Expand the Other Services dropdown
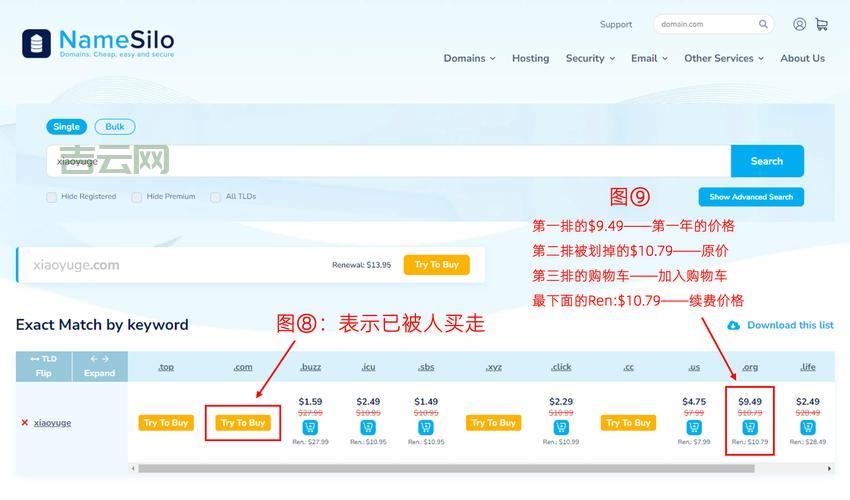The width and height of the screenshot is (850, 500). pyautogui.click(x=723, y=58)
